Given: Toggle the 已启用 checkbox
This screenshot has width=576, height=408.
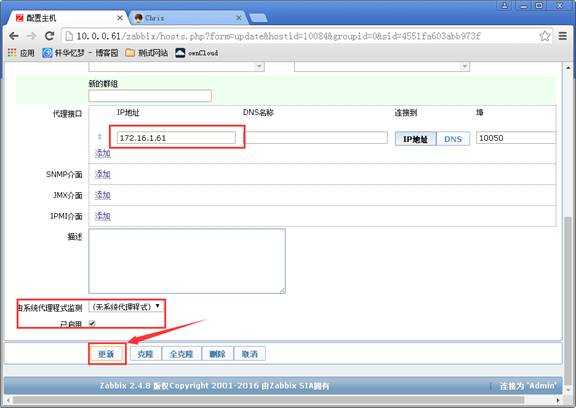Looking at the screenshot, I should coord(92,323).
